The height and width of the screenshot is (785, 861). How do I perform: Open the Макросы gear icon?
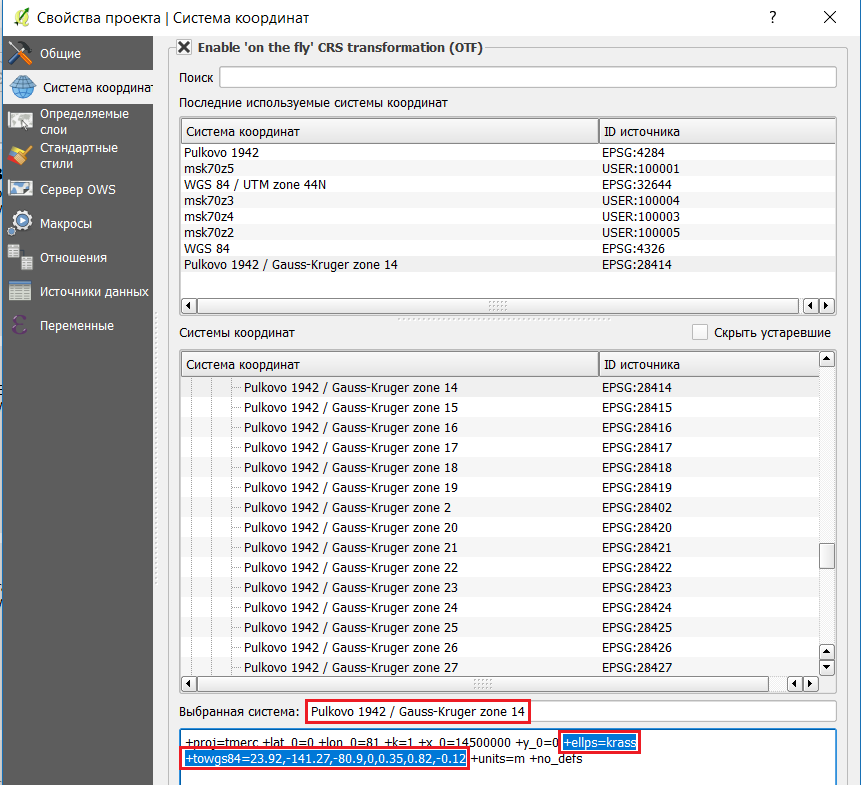(x=20, y=223)
